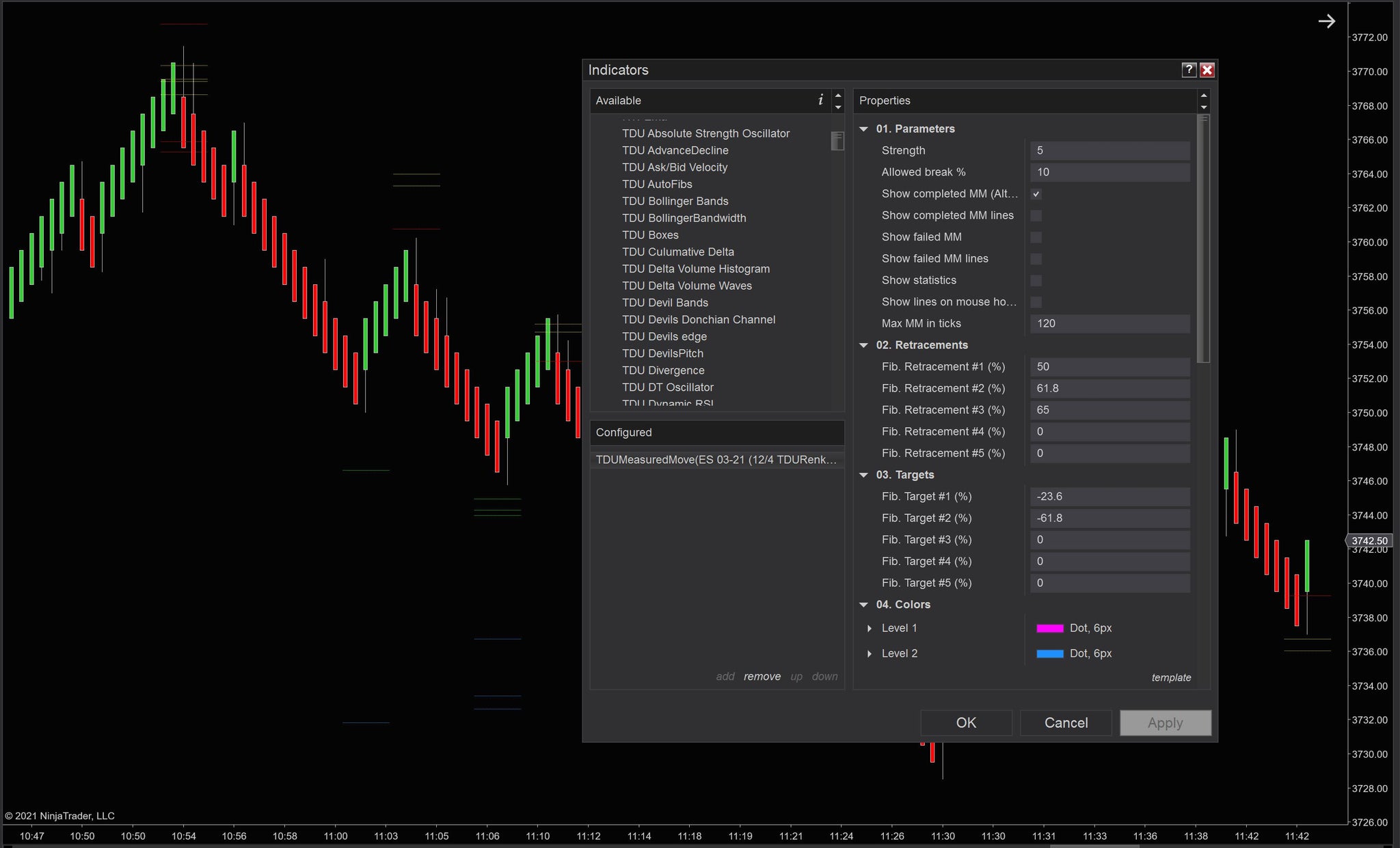This screenshot has height=848, width=1400.
Task: Expand Level 2 color settings
Action: [x=870, y=653]
